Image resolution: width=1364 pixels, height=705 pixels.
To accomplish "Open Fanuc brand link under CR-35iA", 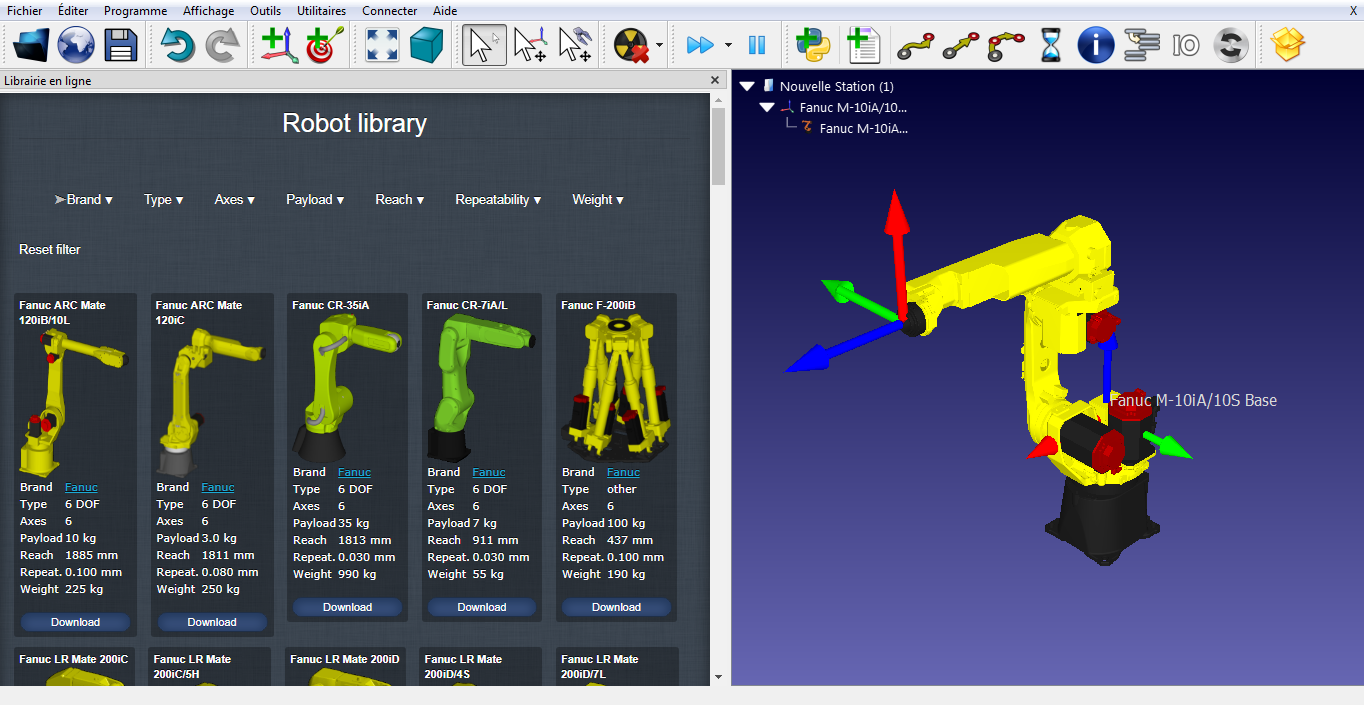I will tap(354, 472).
